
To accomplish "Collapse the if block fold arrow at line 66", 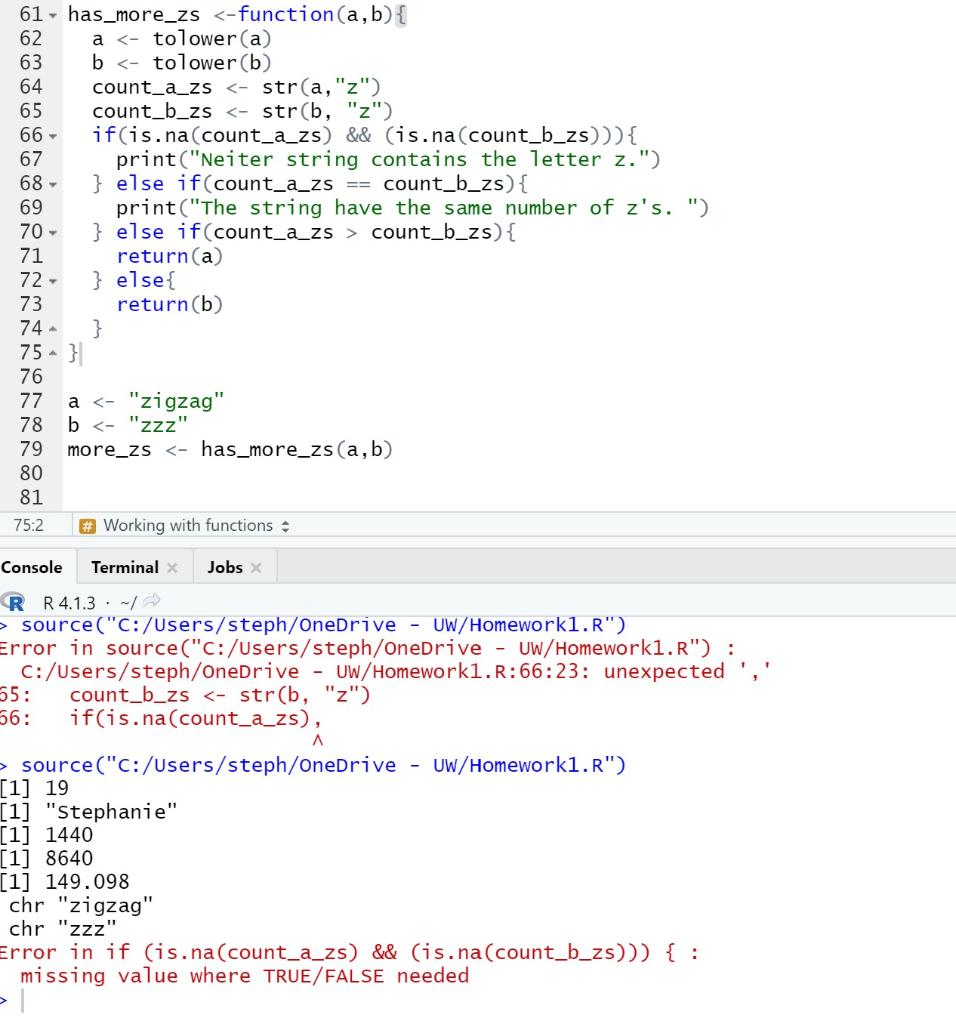I will pos(53,136).
